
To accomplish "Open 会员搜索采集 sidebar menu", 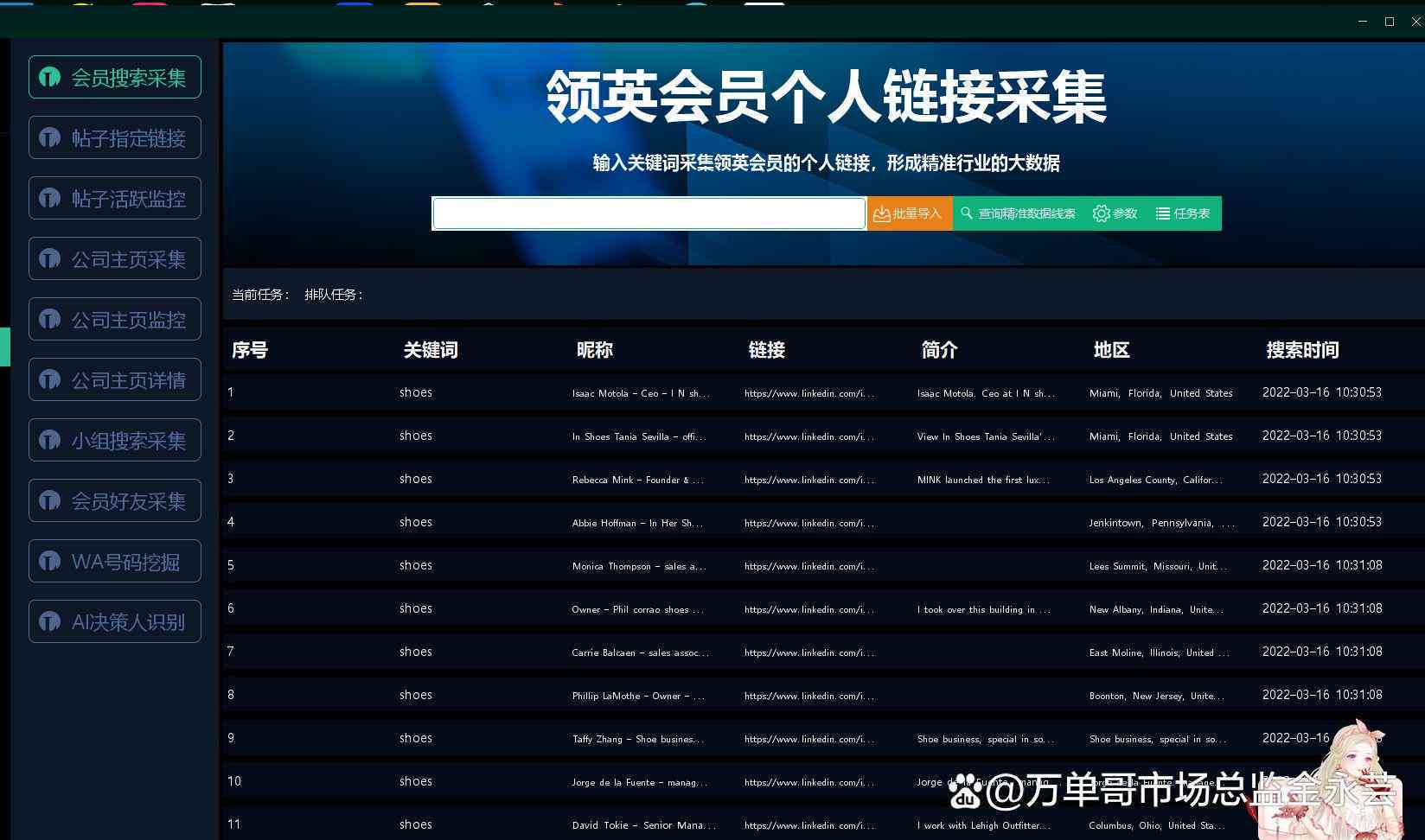I will [x=115, y=77].
